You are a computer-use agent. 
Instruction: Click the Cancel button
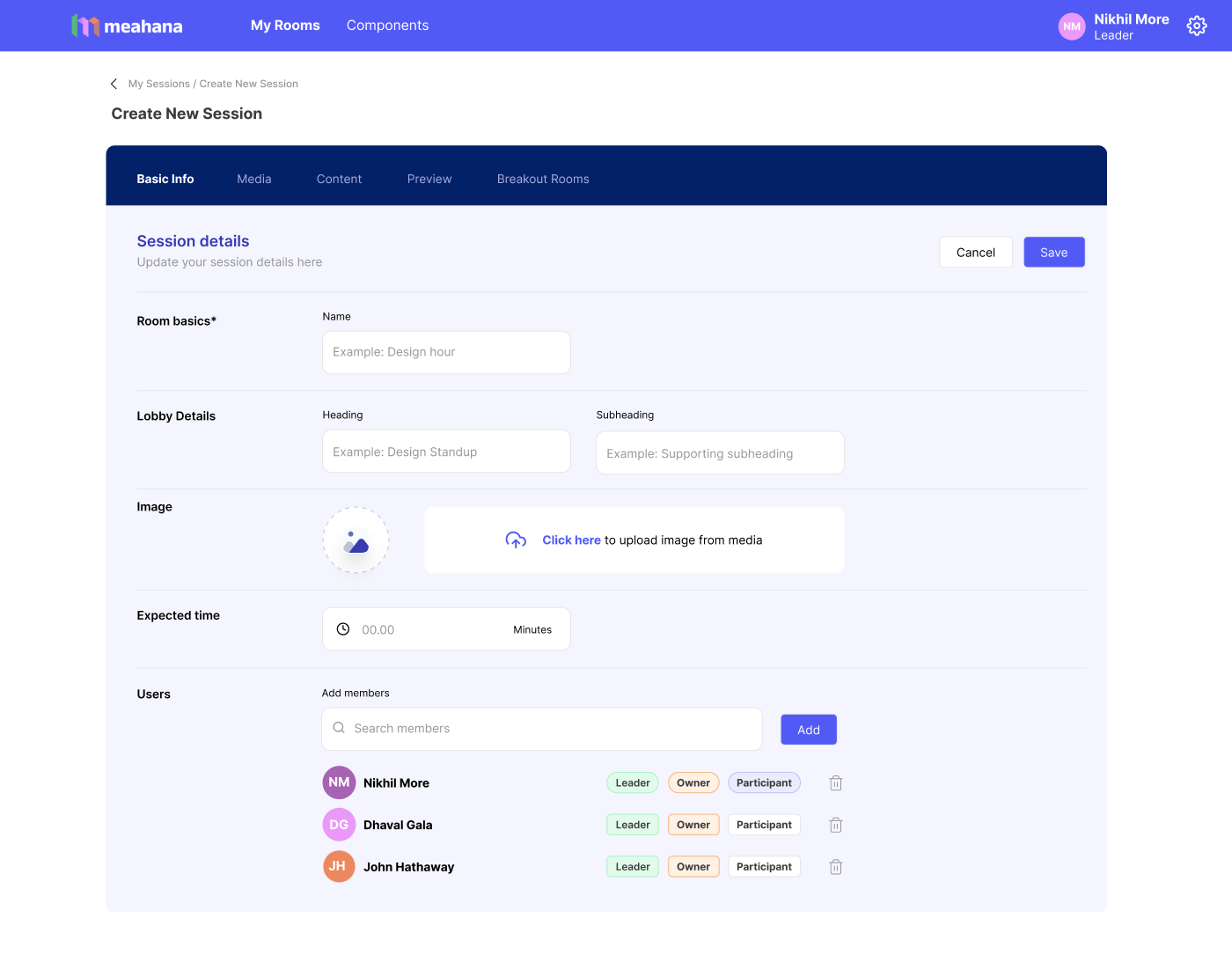pos(976,253)
